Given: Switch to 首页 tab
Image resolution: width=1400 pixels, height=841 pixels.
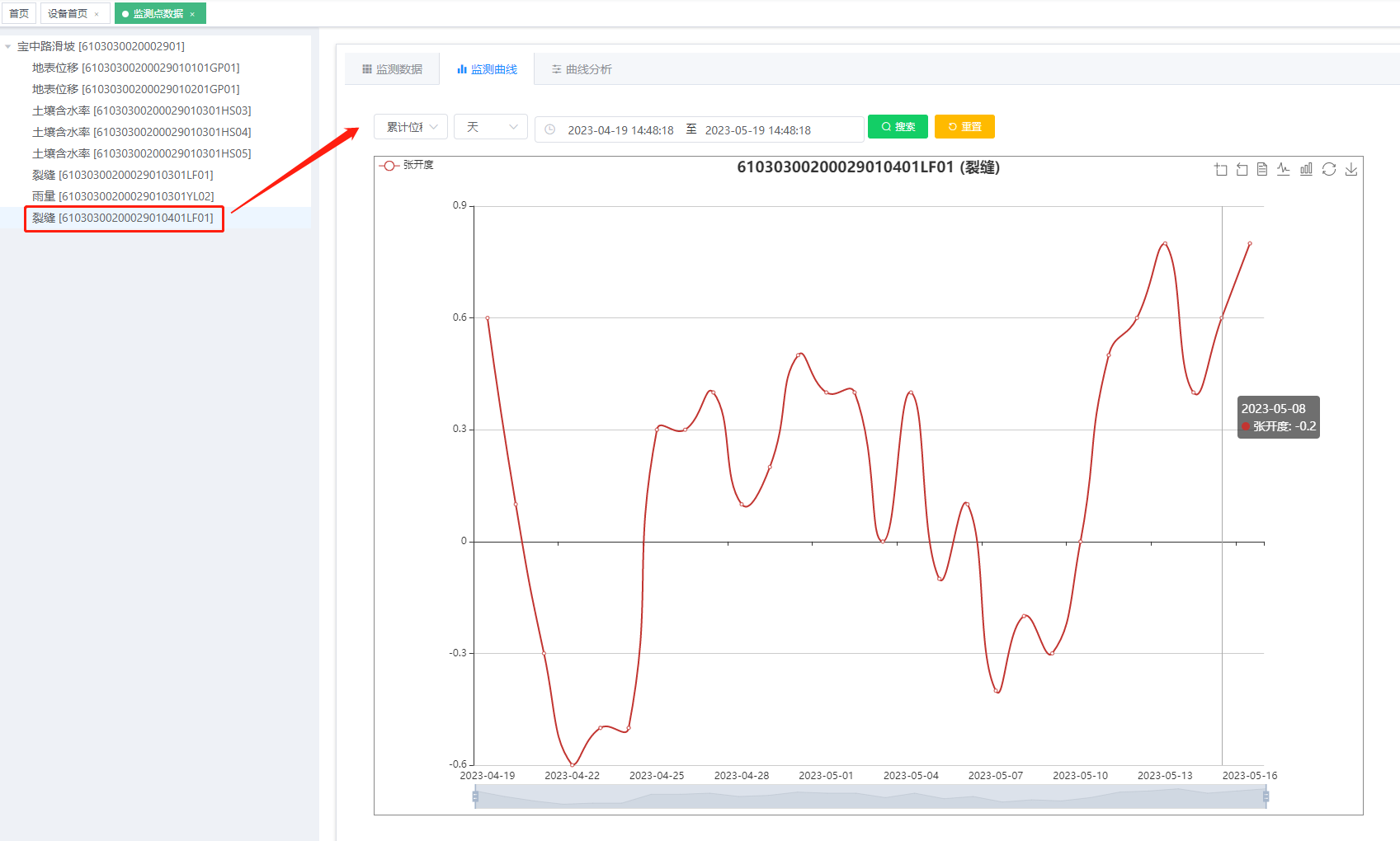Looking at the screenshot, I should coord(19,13).
